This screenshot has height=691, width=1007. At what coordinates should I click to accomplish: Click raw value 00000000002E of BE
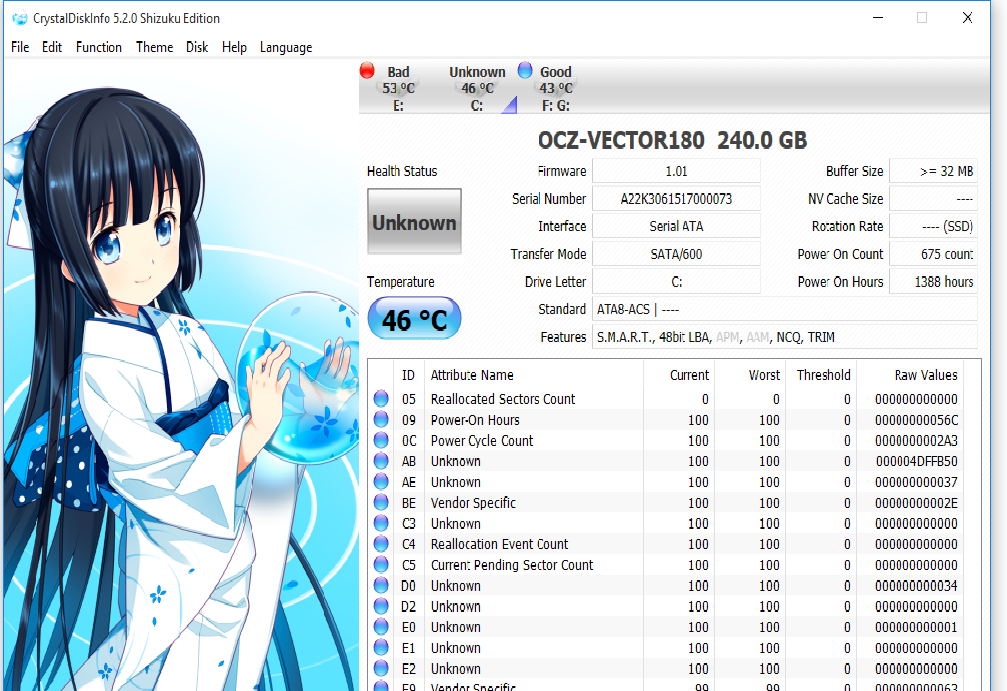click(x=916, y=503)
